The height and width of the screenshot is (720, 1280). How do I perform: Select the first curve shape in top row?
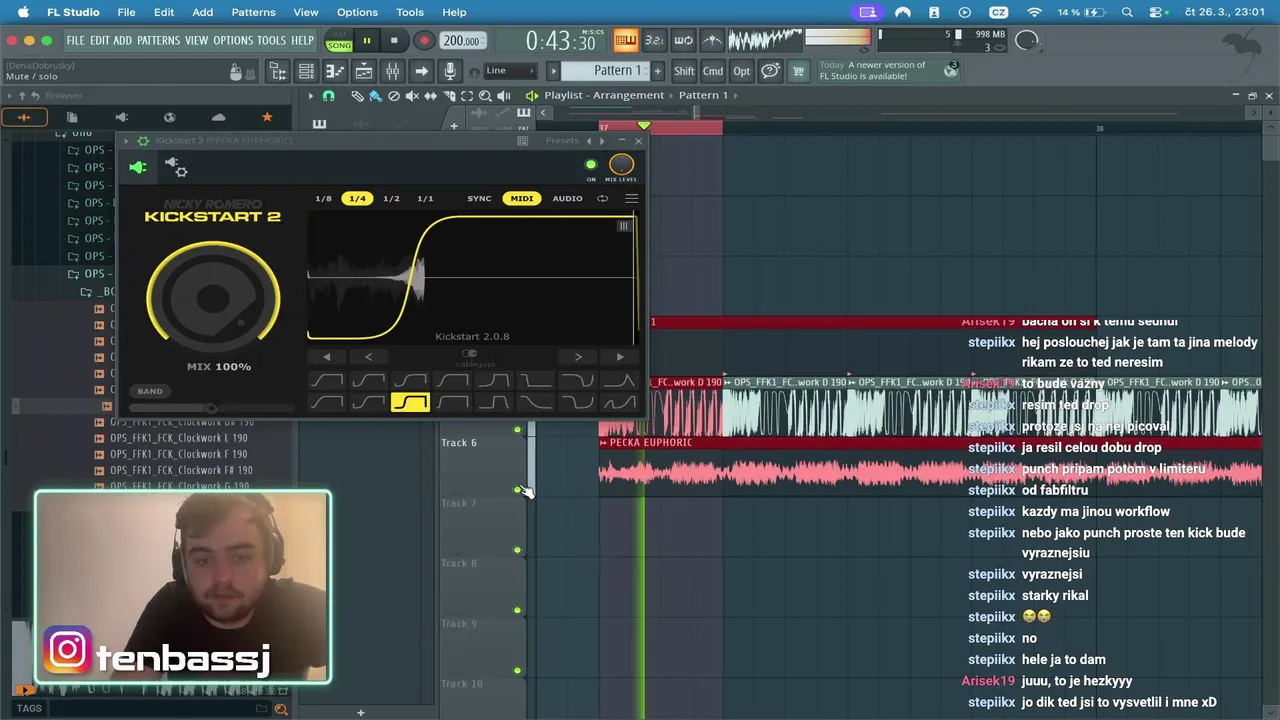tap(326, 380)
